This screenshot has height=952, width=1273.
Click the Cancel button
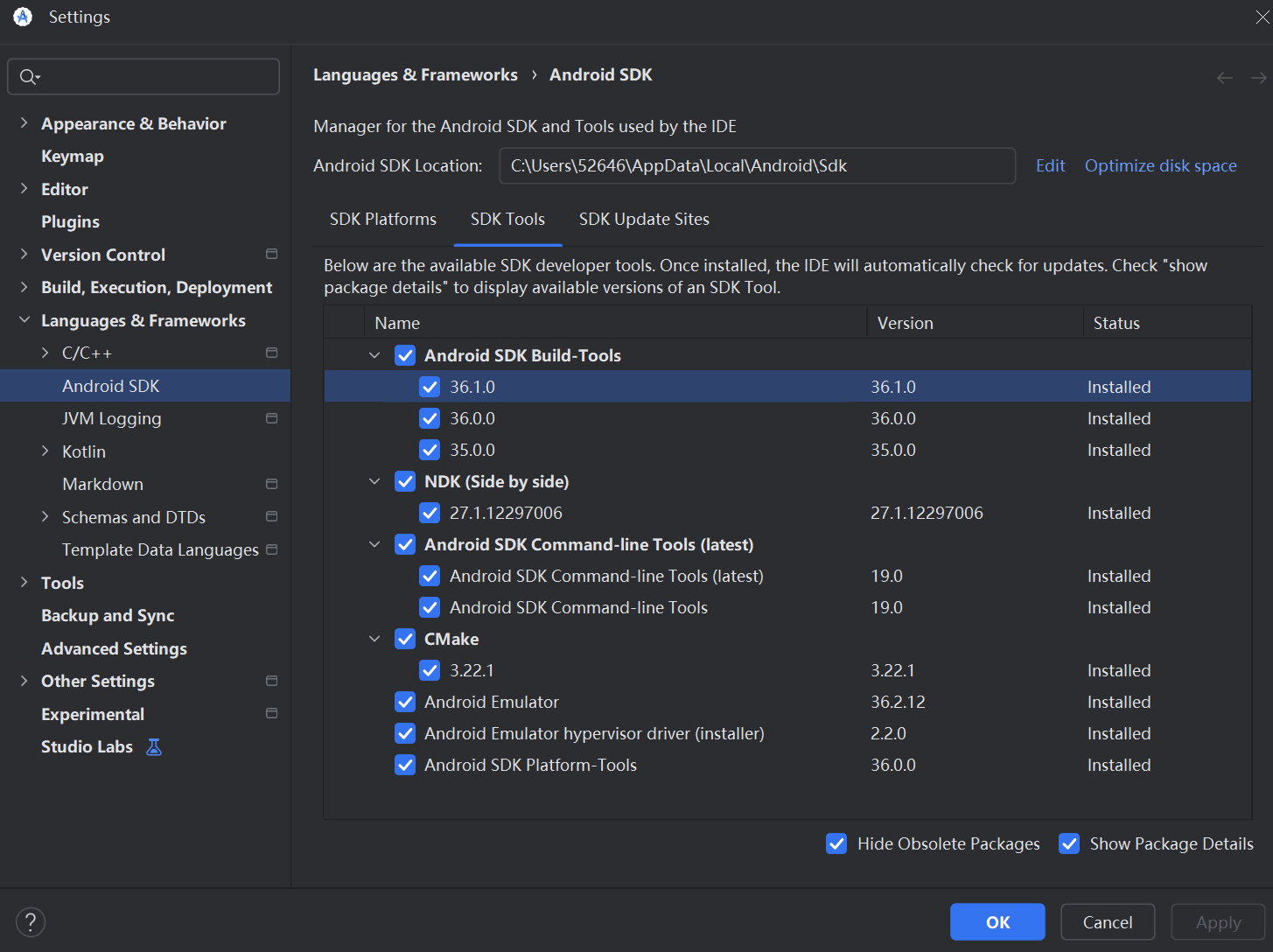[1108, 922]
